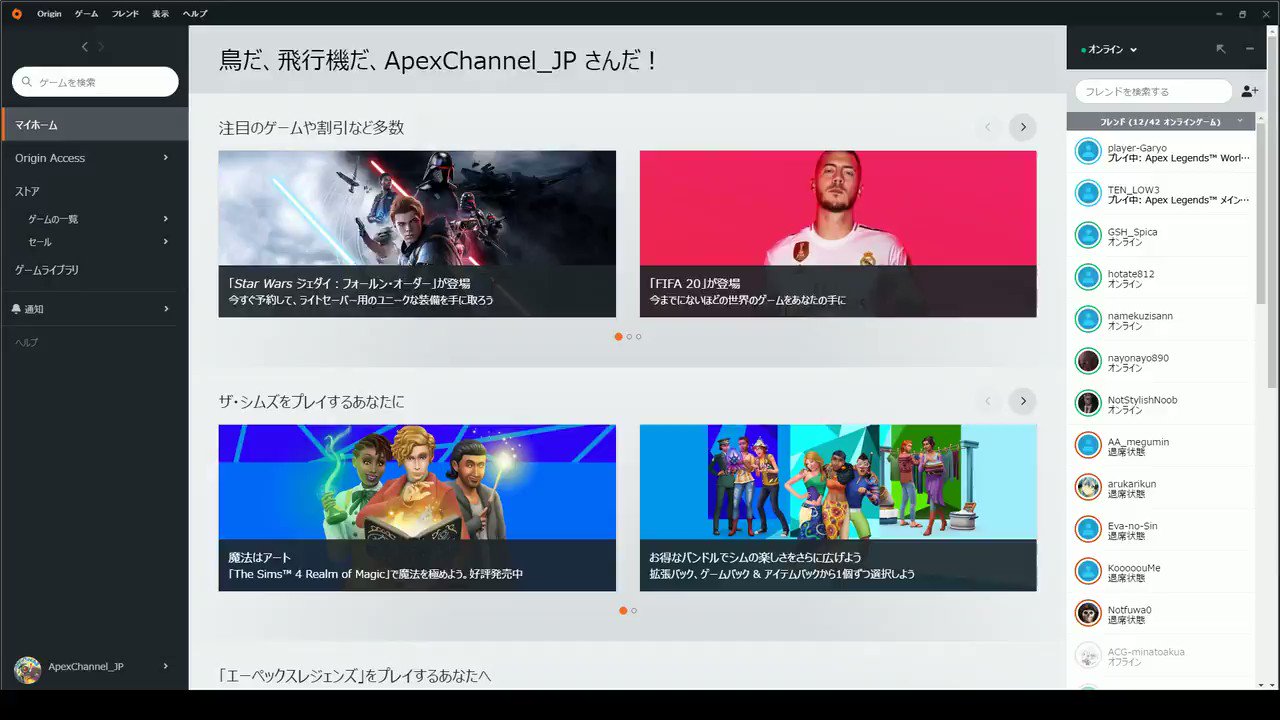This screenshot has height=720, width=1280.
Task: Click the Origin logo icon in title bar
Action: point(16,14)
